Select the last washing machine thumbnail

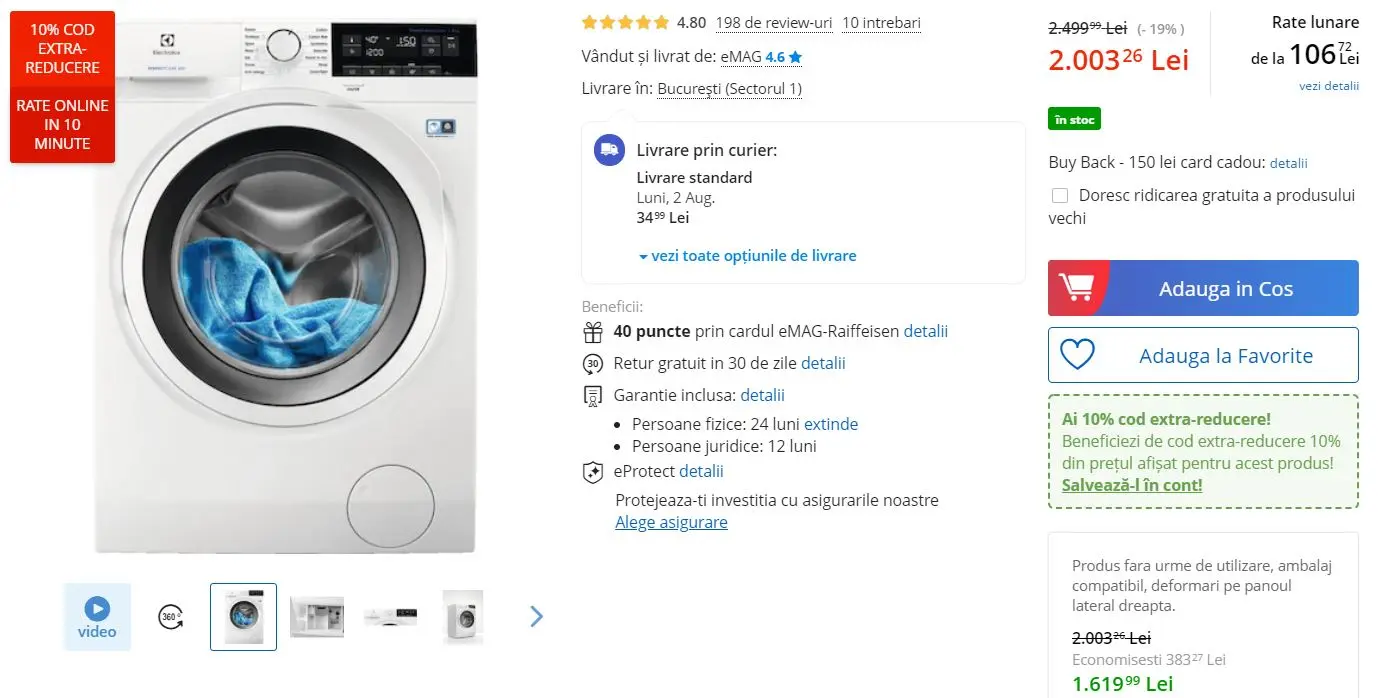click(x=462, y=616)
